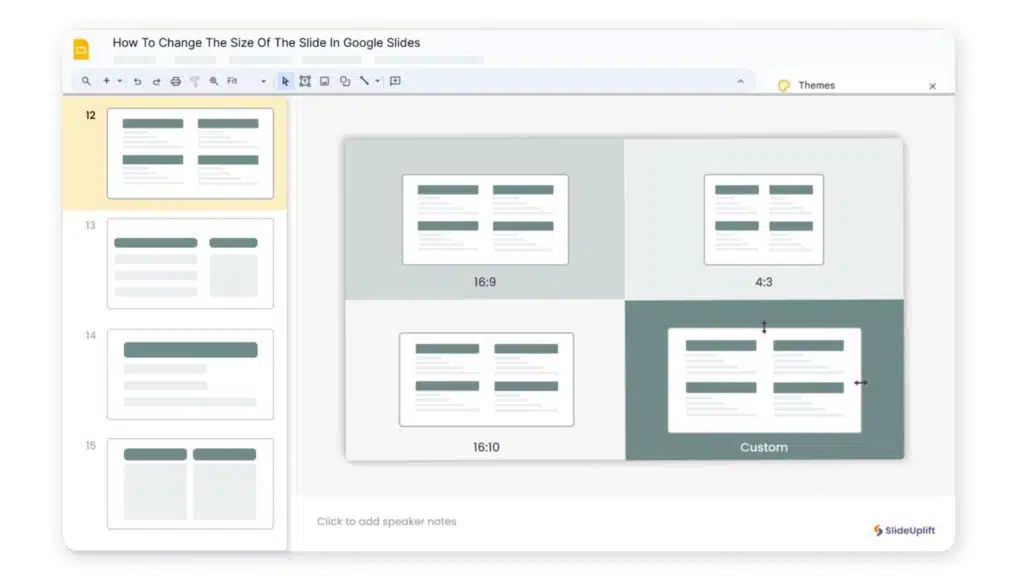Select the line tool
Image resolution: width=1024 pixels, height=576 pixels.
coord(364,81)
